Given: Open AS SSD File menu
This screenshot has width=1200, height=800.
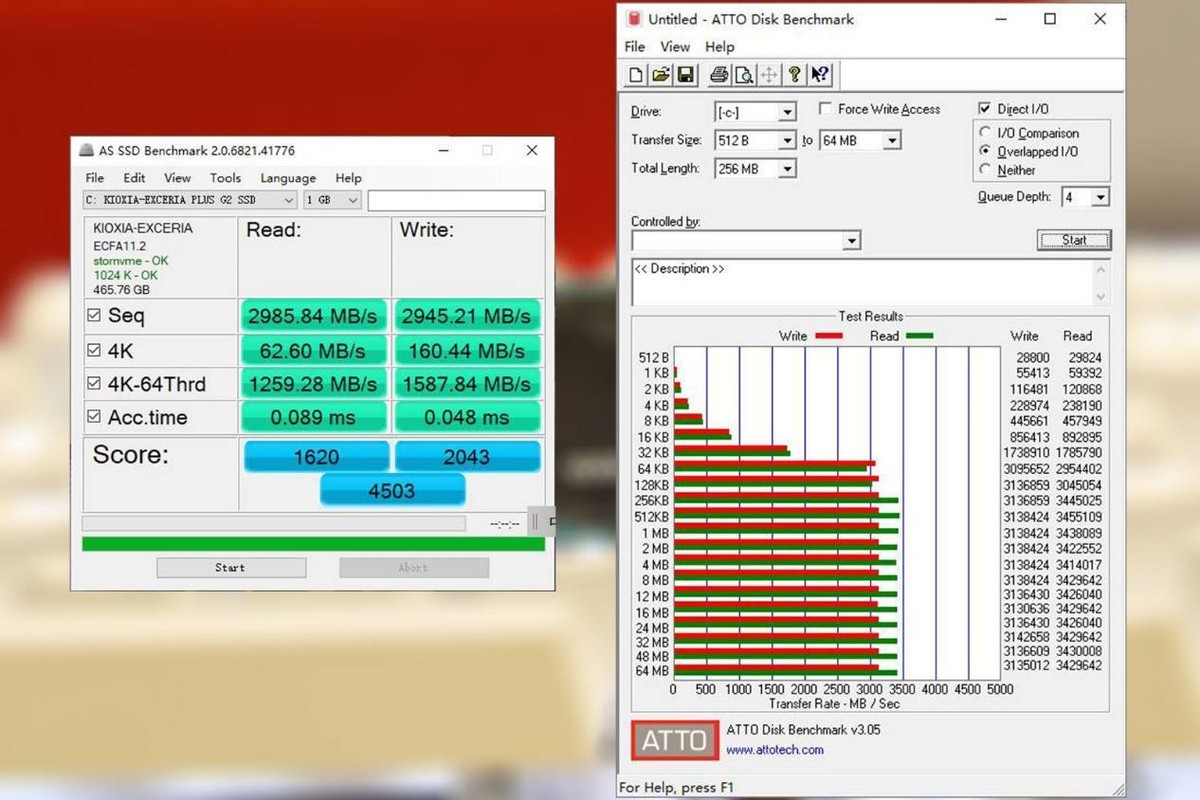Looking at the screenshot, I should tap(94, 178).
